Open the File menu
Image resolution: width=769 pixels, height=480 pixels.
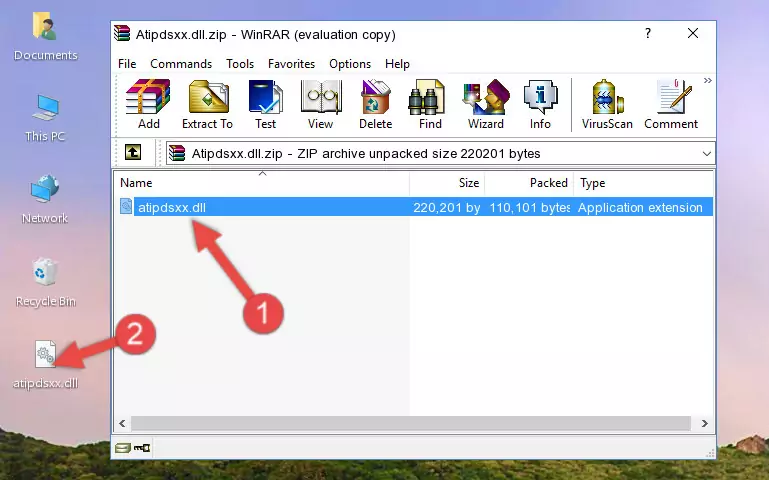(127, 64)
